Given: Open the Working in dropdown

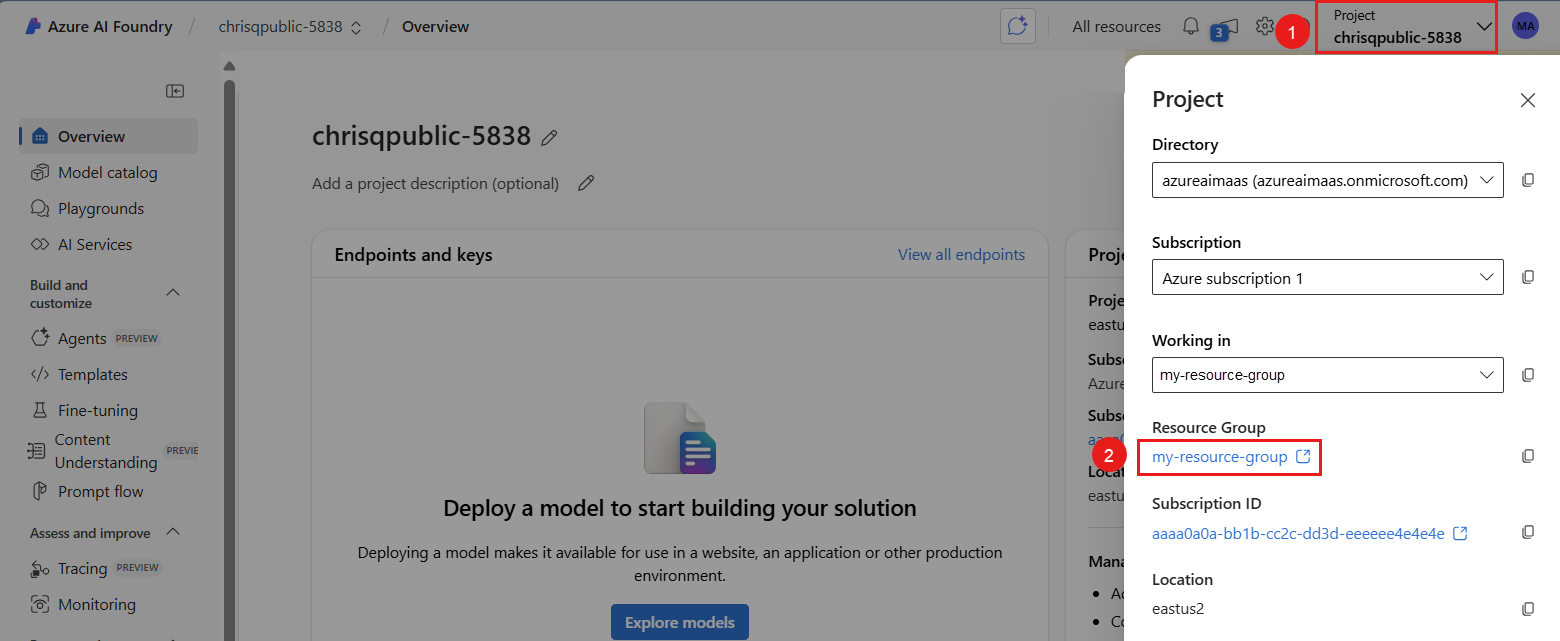Looking at the screenshot, I should [x=1328, y=375].
